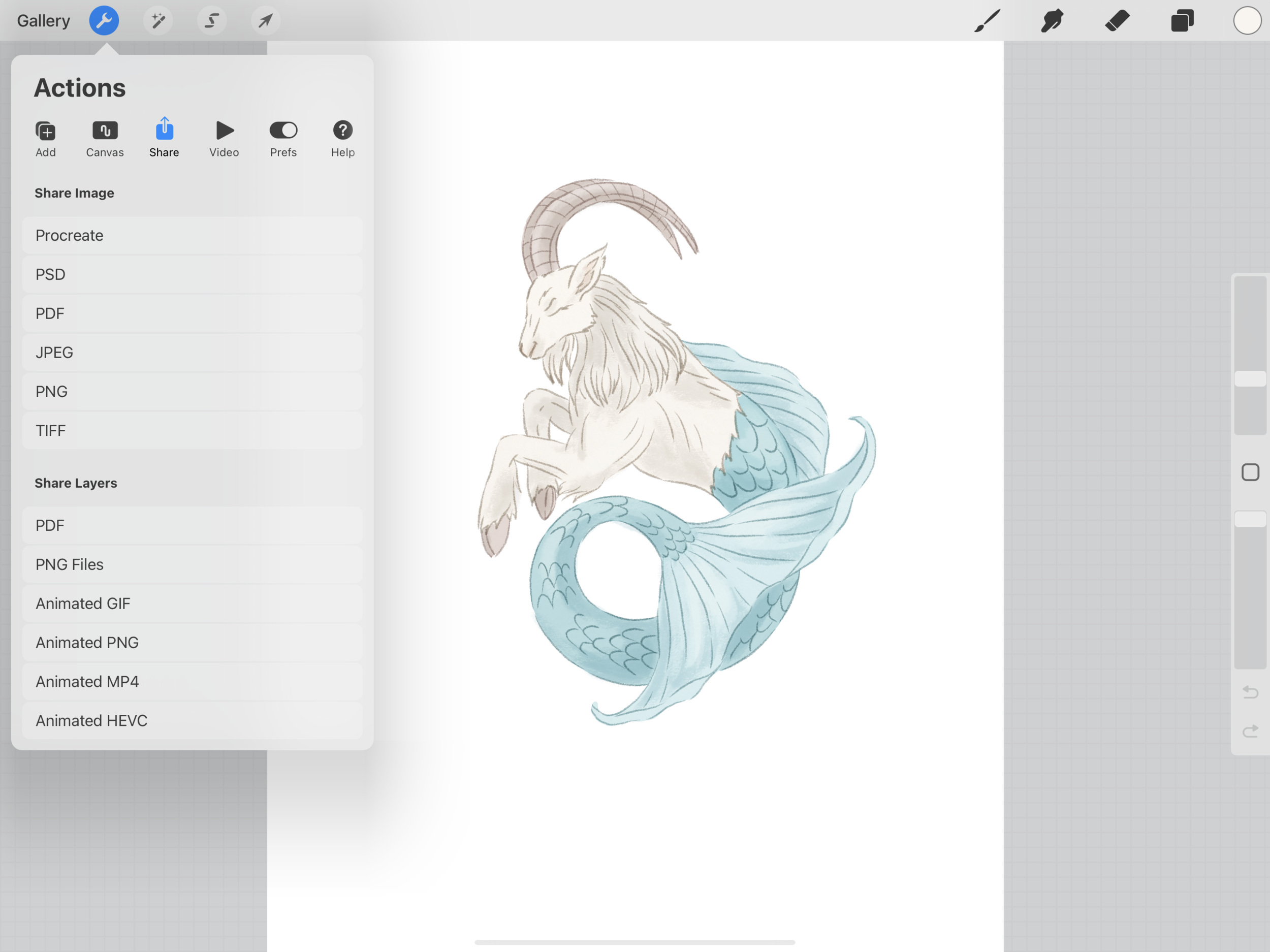
Task: Share image as PSD
Action: pos(192,274)
